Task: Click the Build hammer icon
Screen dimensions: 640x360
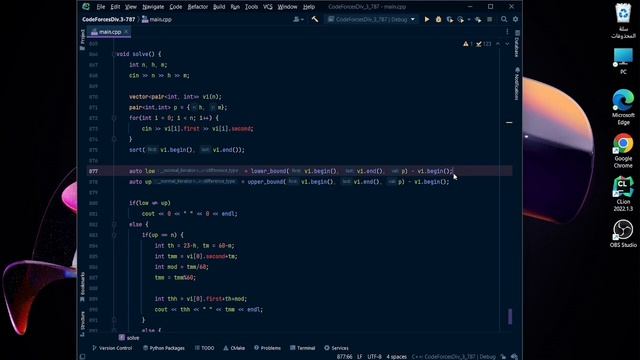Action: coord(315,19)
